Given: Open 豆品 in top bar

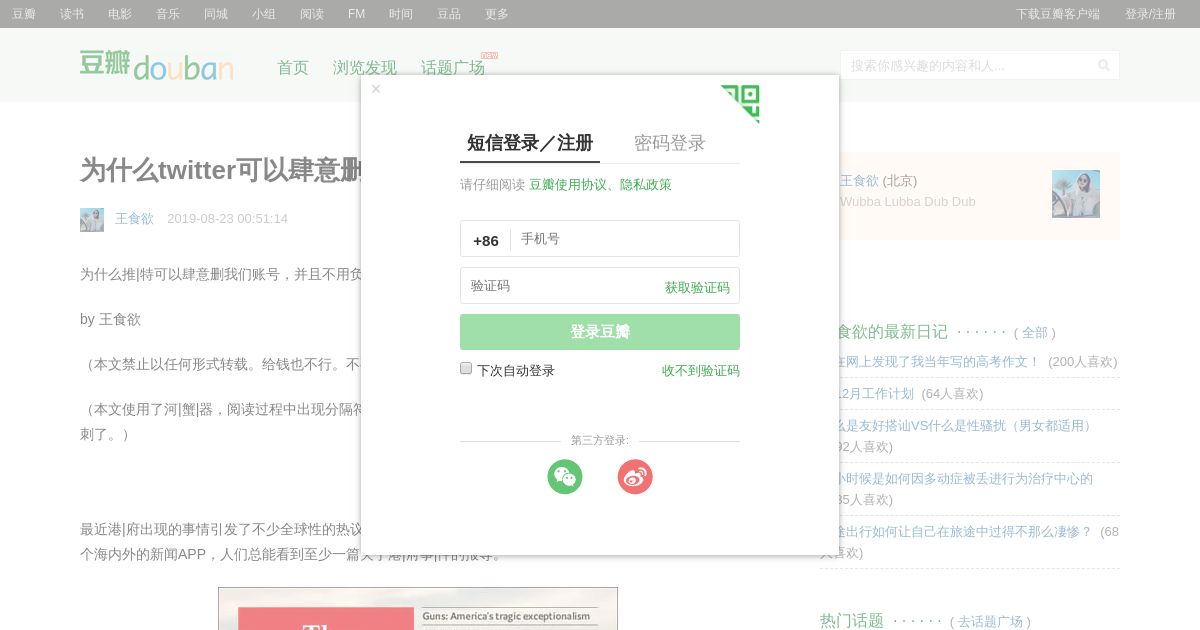Looking at the screenshot, I should coord(449,14).
